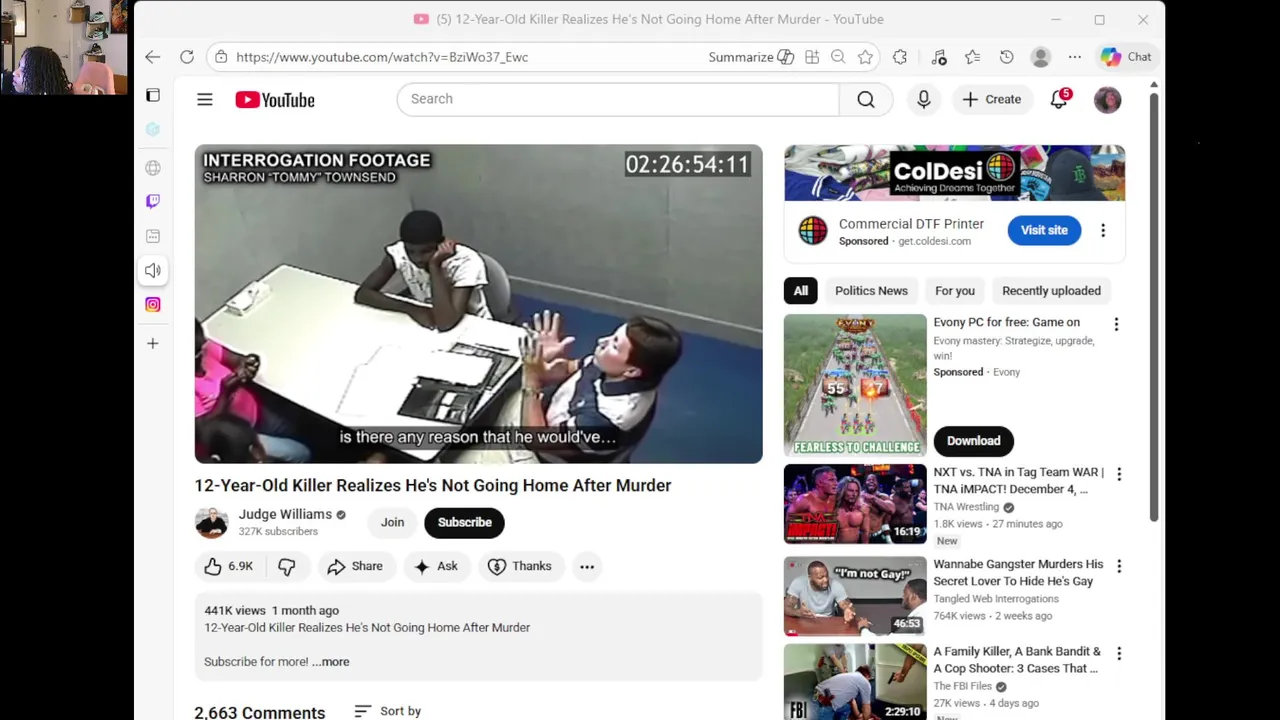
Task: Zoom out with the magnifier icon in address bar
Action: click(838, 57)
